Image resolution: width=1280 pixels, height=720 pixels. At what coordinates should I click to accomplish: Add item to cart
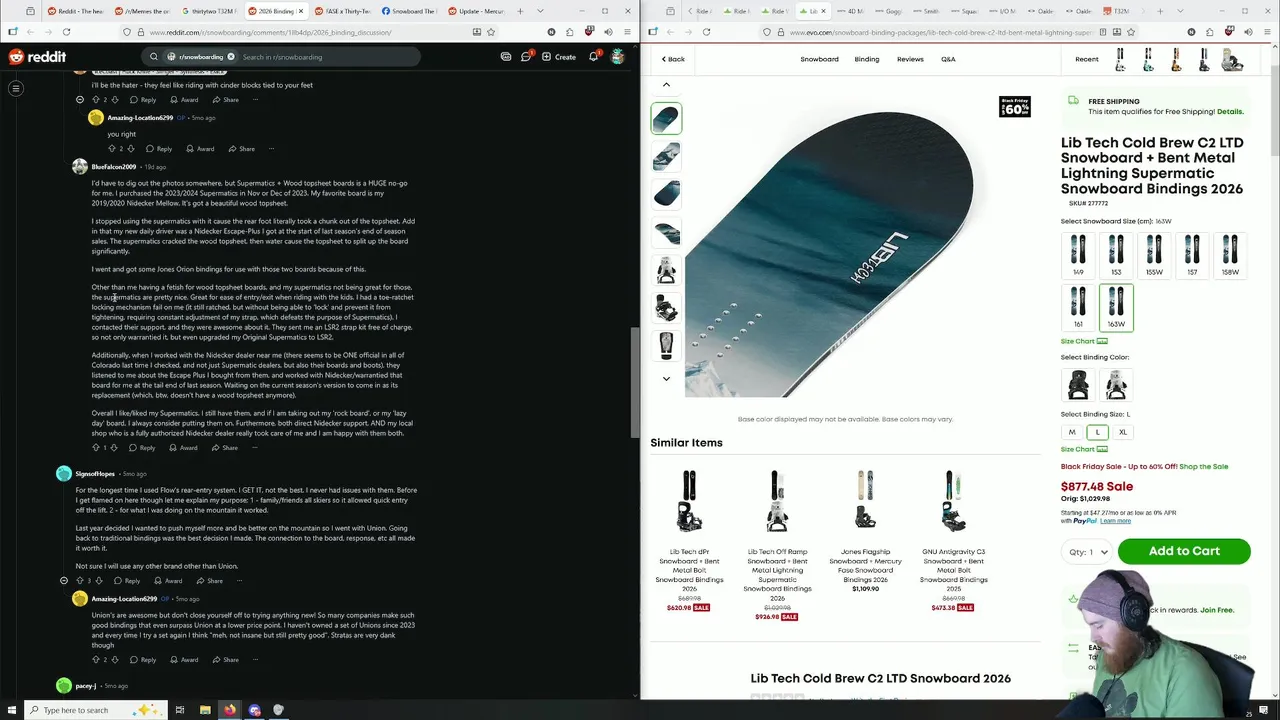coord(1184,551)
